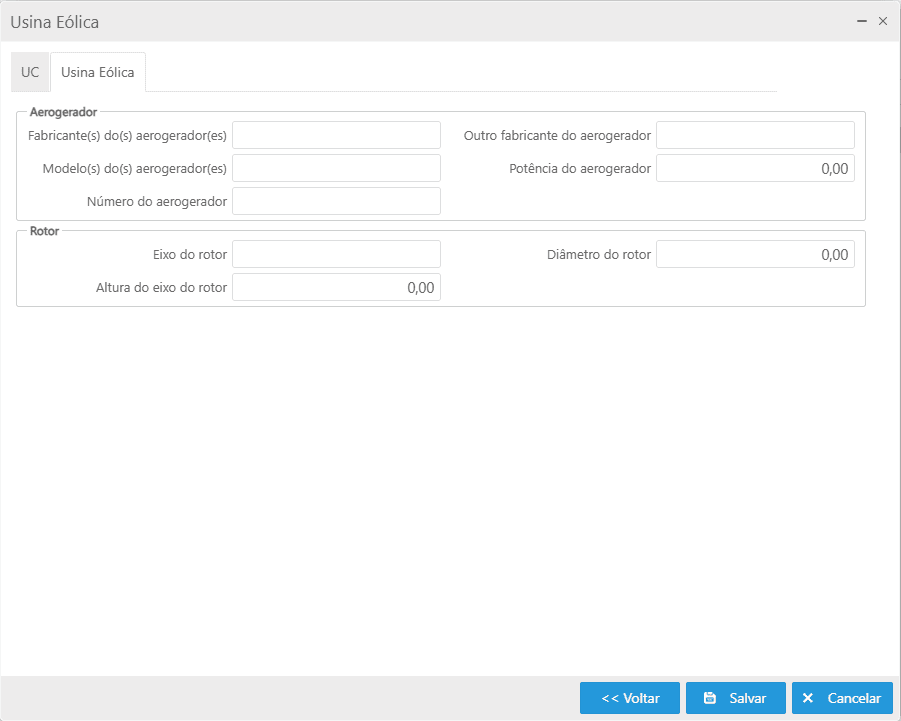Click the Diâmetro do rotor label text

pos(599,255)
